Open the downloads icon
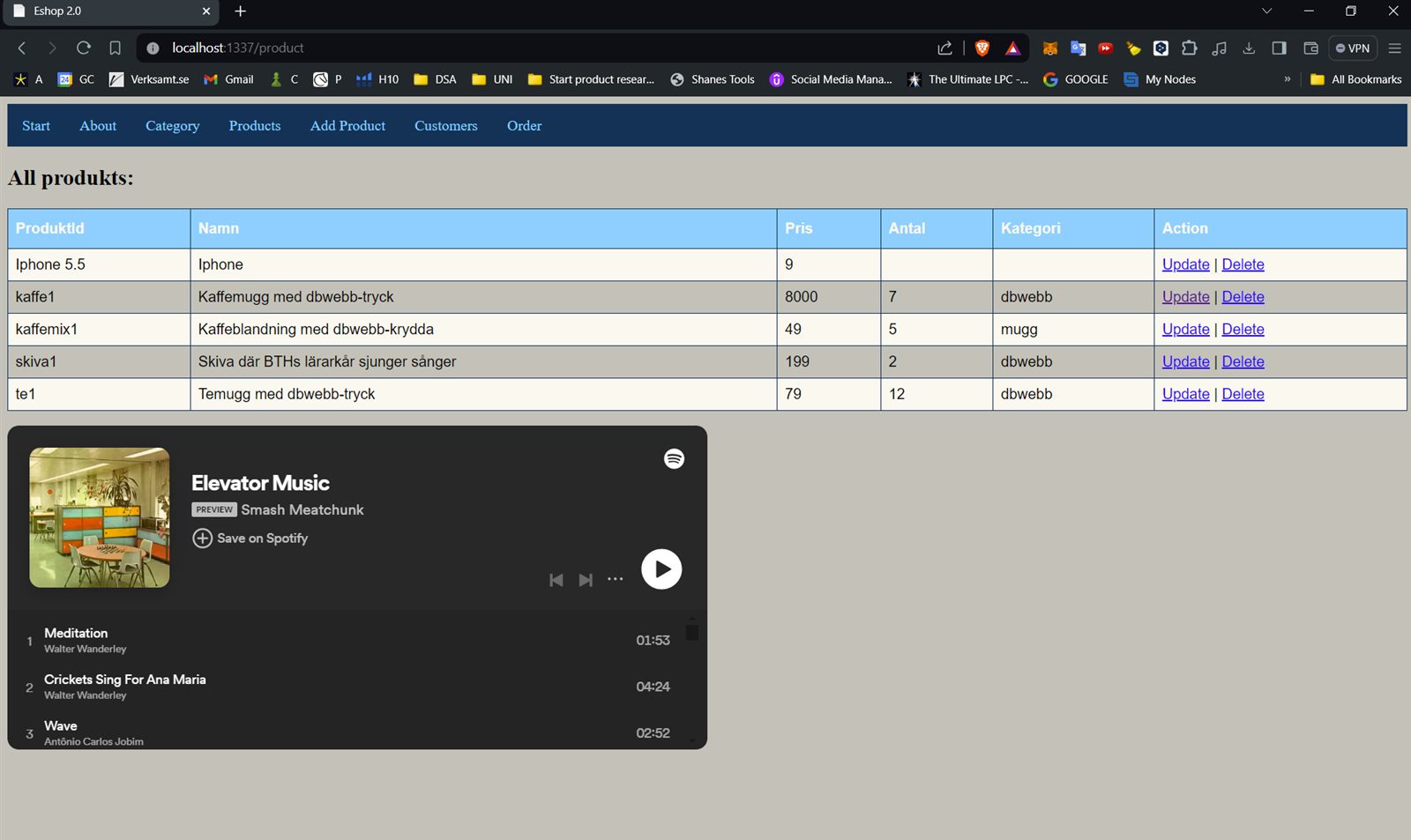Viewport: 1411px width, 840px height. 1249,48
